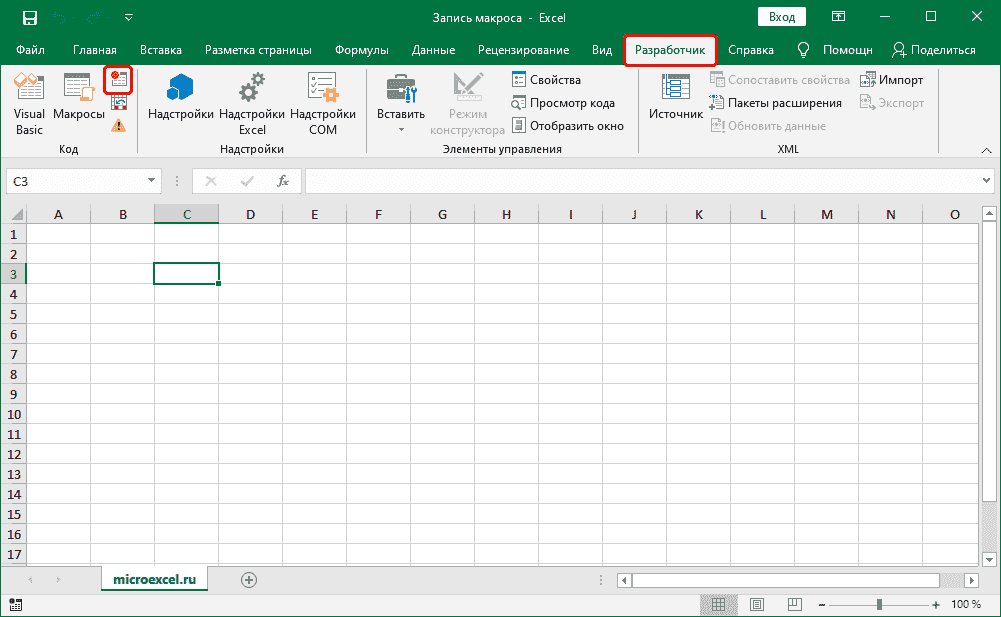Screen dimensions: 1001x617
Task: Switch to Page Break Preview in status bar
Action: click(x=793, y=605)
